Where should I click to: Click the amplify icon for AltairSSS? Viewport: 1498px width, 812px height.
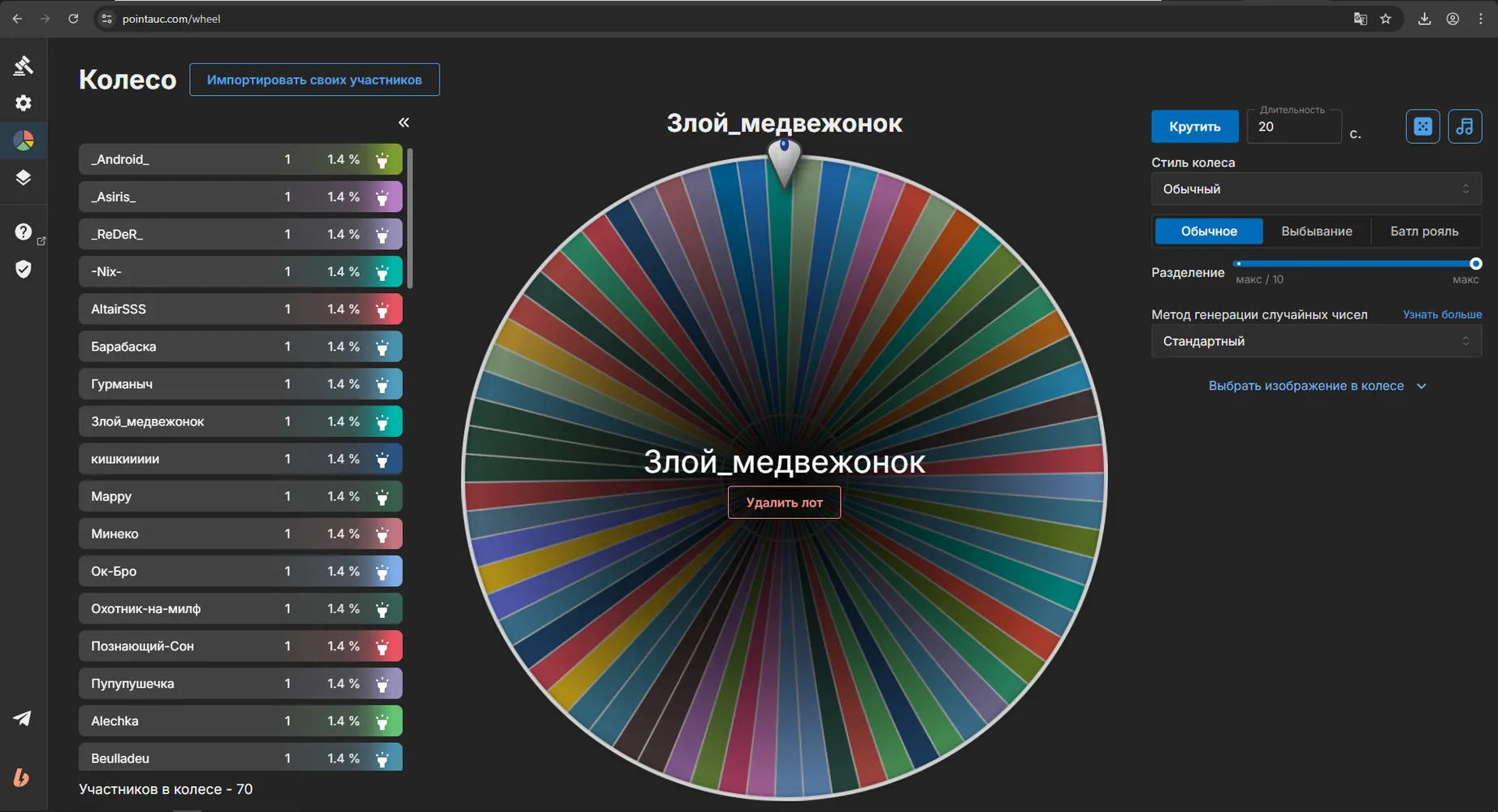[382, 309]
